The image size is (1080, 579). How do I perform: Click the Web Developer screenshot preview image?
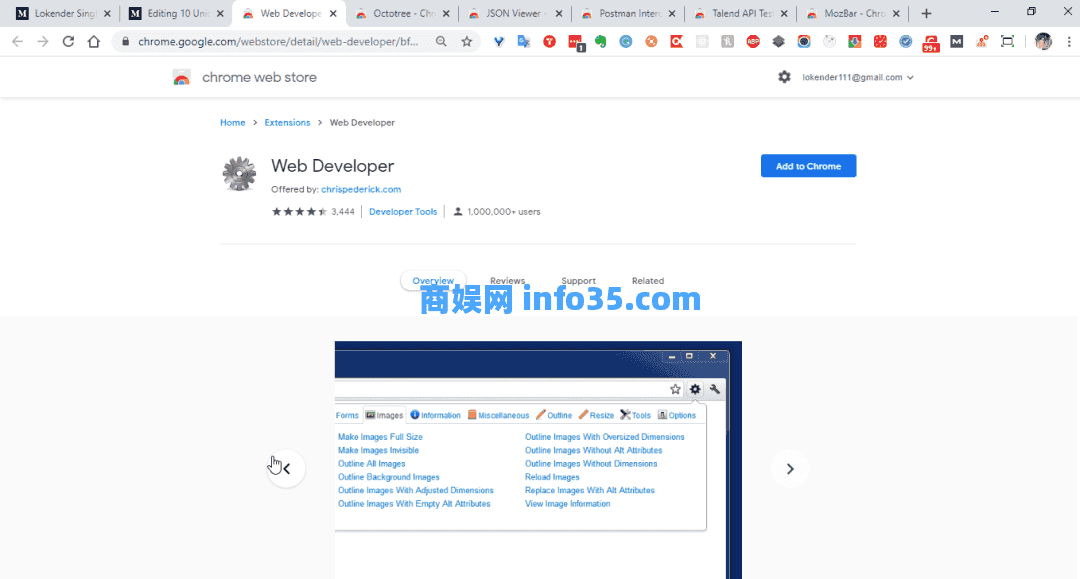click(538, 460)
